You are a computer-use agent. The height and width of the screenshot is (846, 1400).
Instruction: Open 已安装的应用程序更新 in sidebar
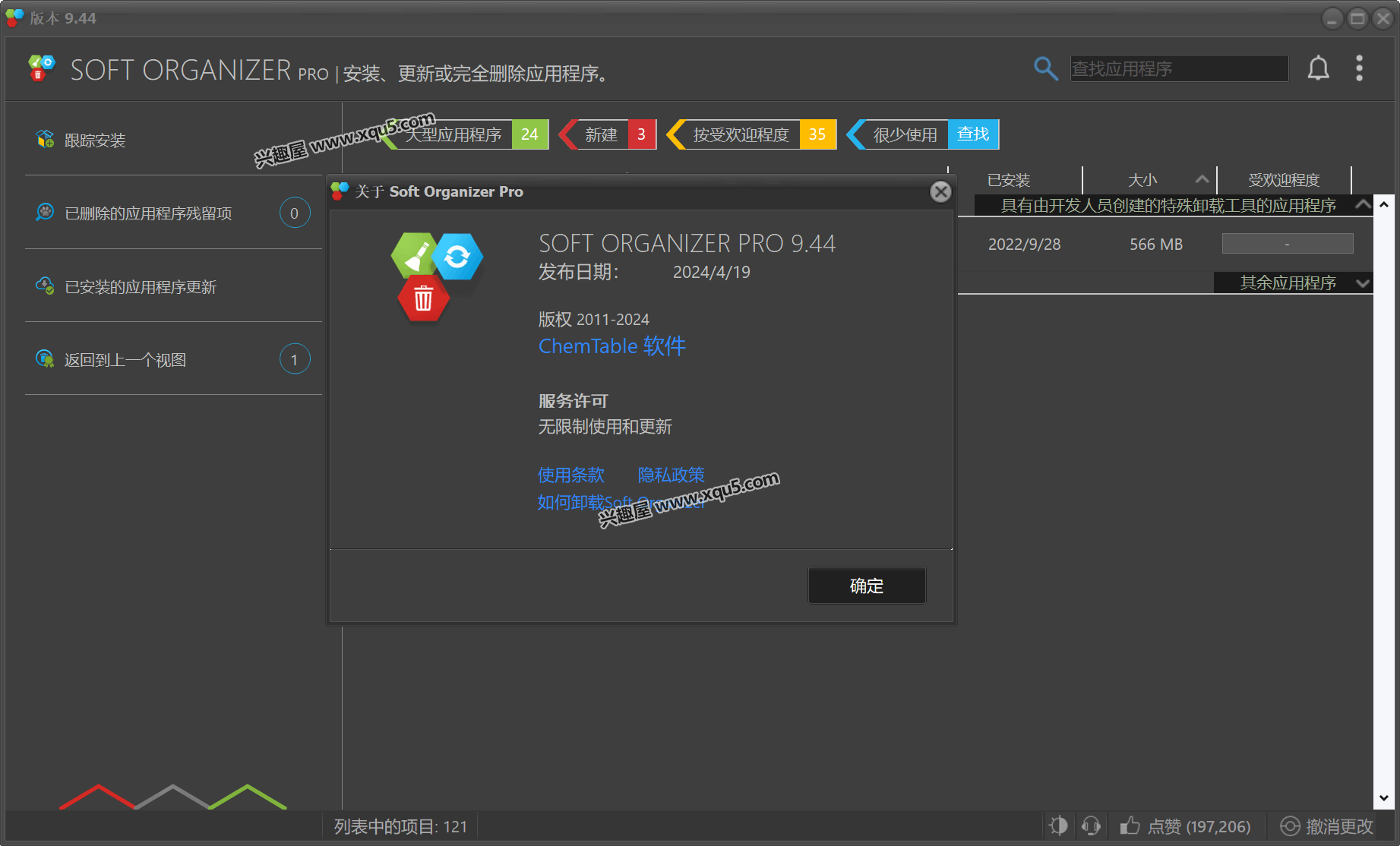(x=173, y=286)
